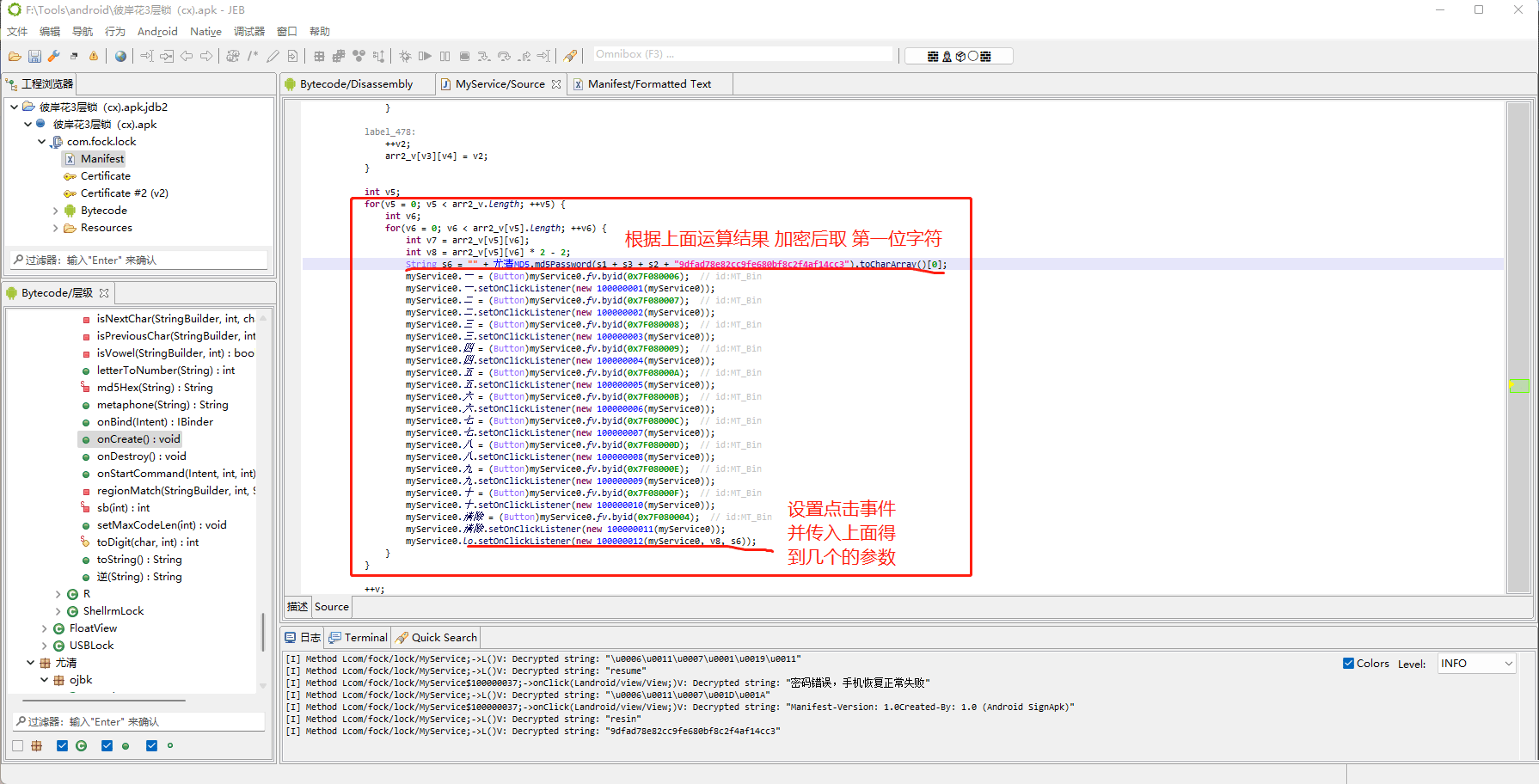Viewport: 1539px width, 784px height.
Task: Click the hierarchy panel filter input
Action: [139, 721]
